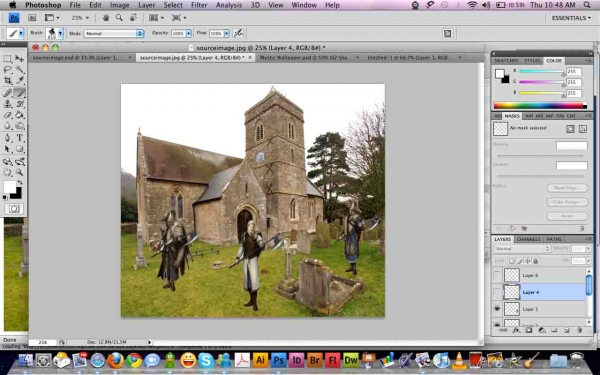
Task: Select the Shape tool
Action: coord(20,149)
